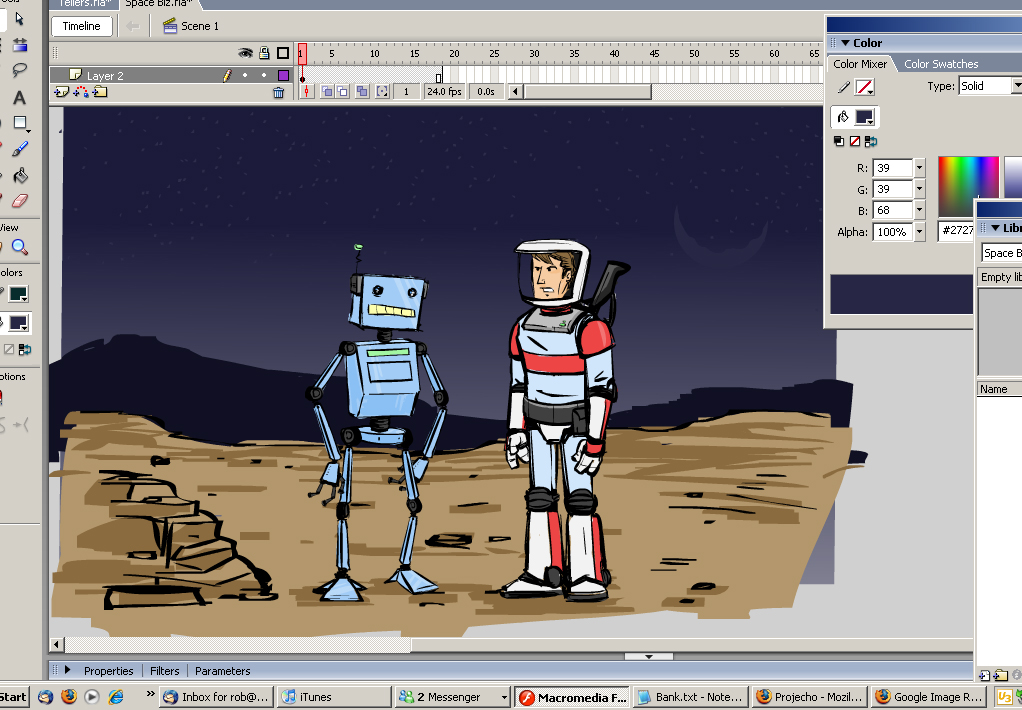The image size is (1022, 710).
Task: Pick the Eraser tool
Action: 19,201
